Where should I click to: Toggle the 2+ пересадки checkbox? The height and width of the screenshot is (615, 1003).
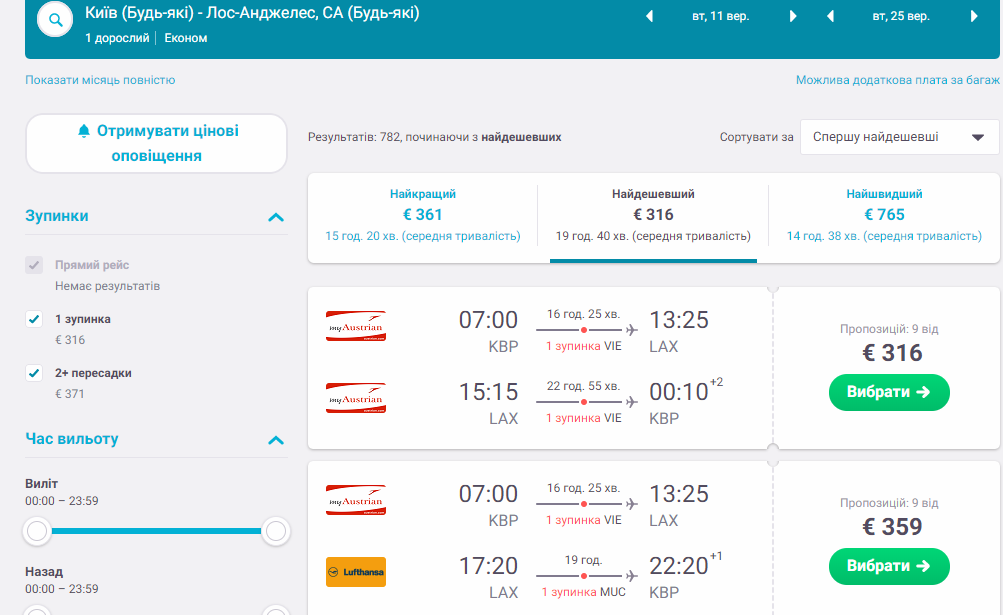(35, 373)
